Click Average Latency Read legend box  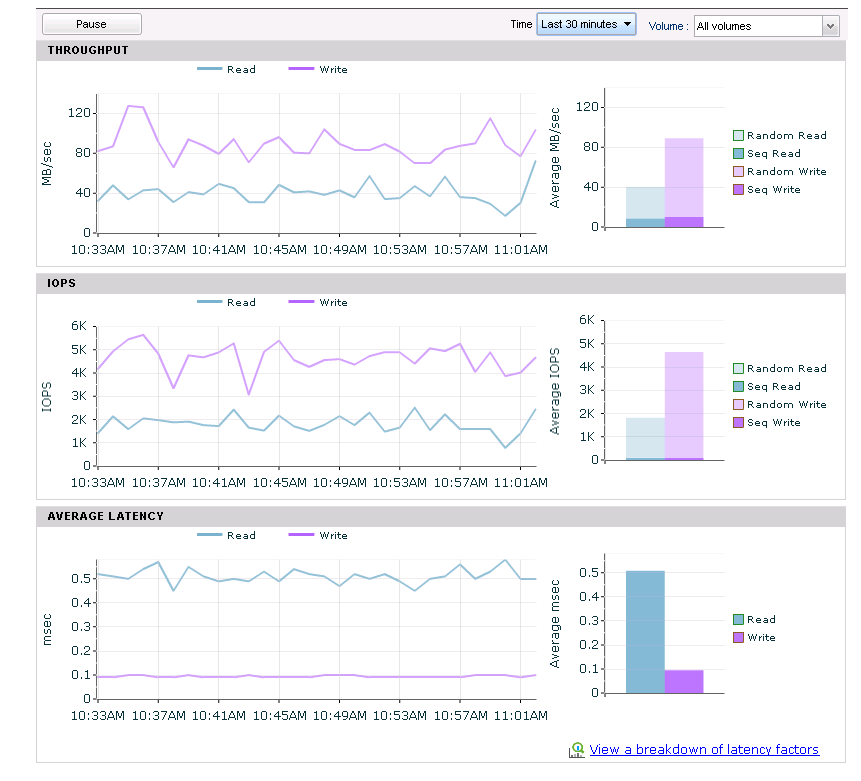(739, 620)
